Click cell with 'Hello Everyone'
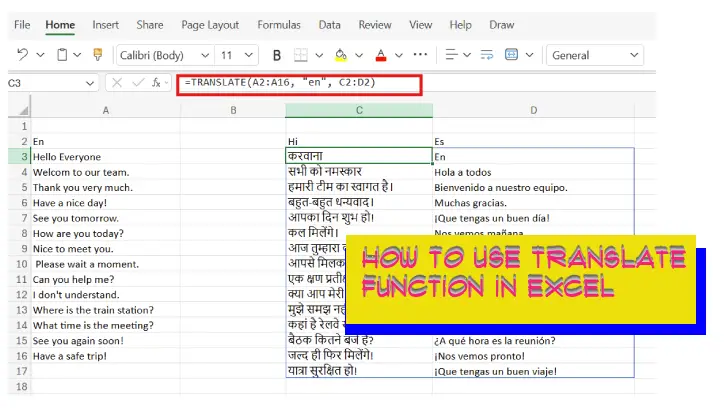The width and height of the screenshot is (725, 408). pyautogui.click(x=105, y=157)
